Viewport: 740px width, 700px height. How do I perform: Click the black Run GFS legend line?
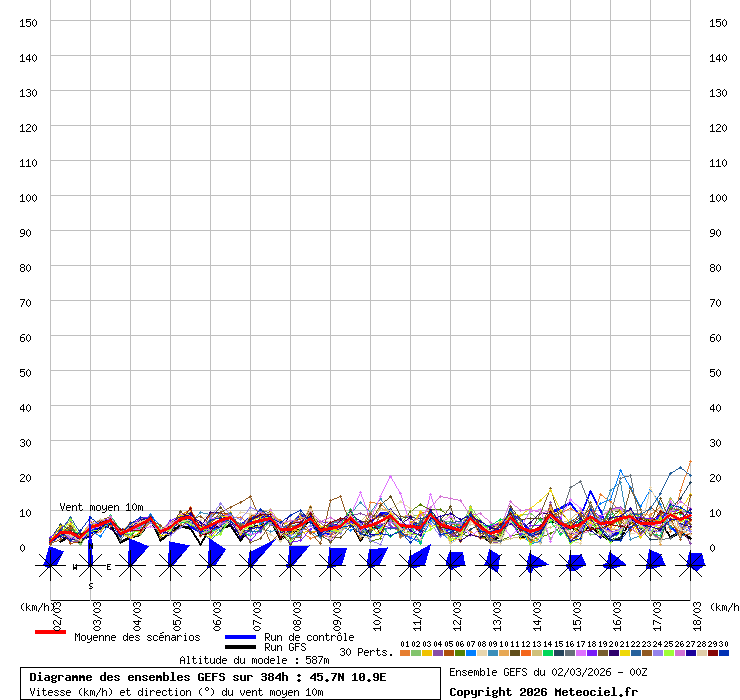point(240,648)
